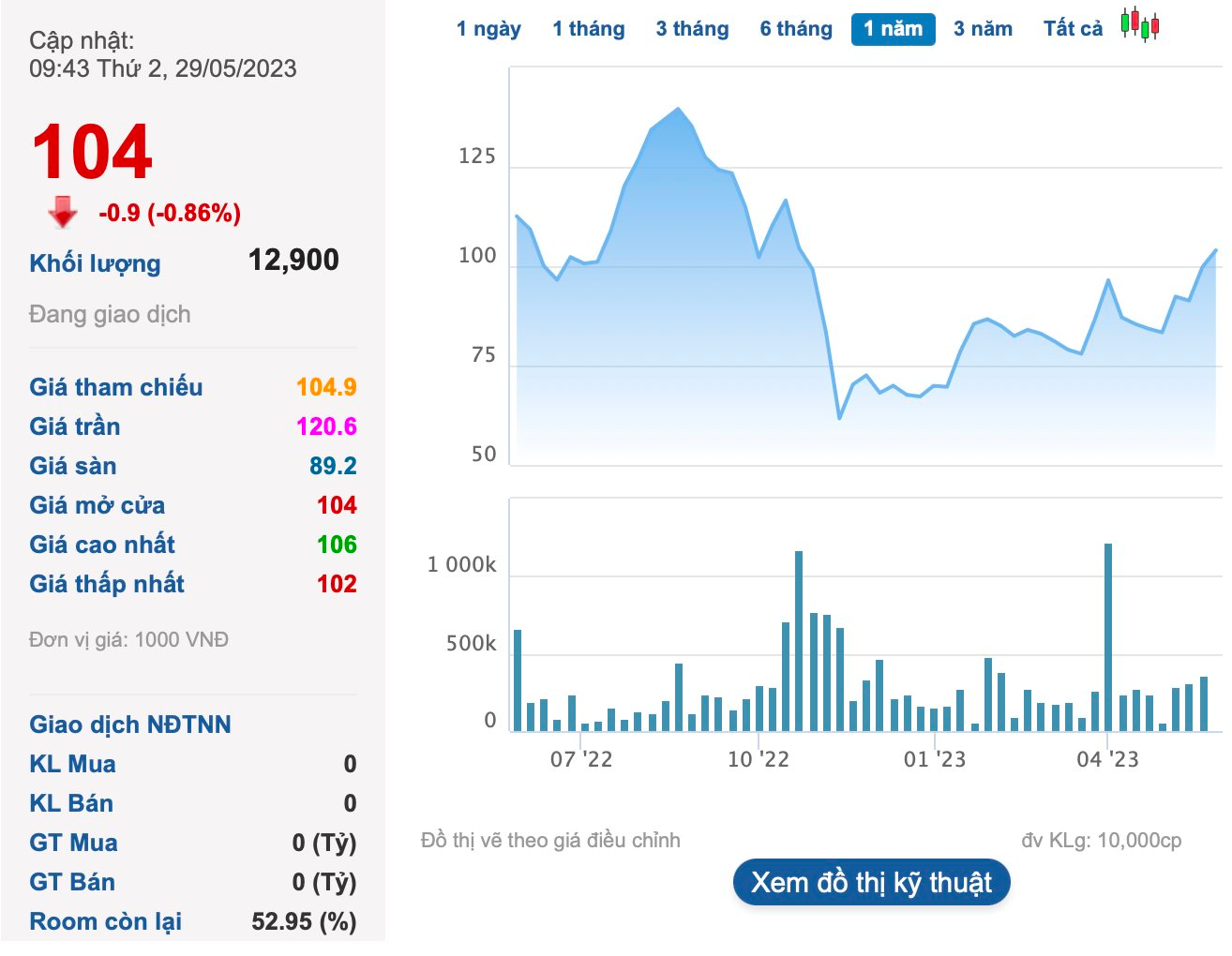Screen dimensions: 1232x956
Task: Click the 07 '22 axis label
Action: click(581, 759)
